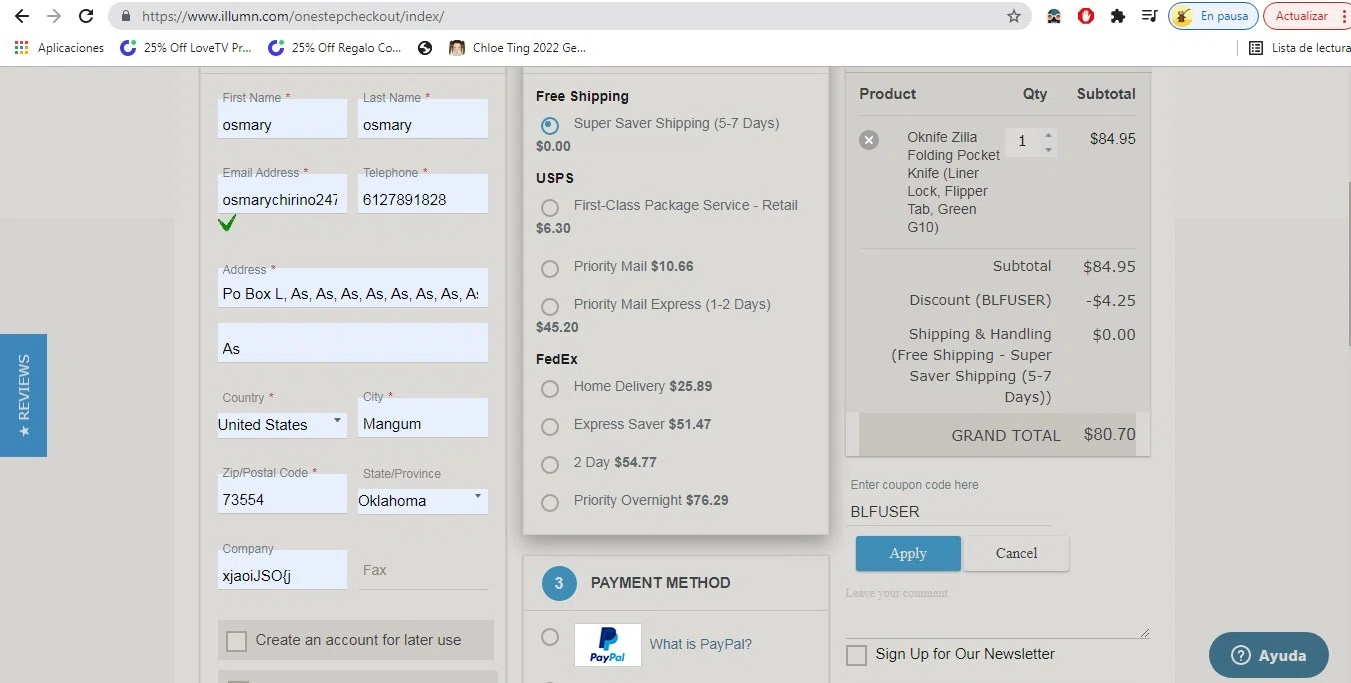
Task: Click the address bar URL
Action: tap(293, 16)
